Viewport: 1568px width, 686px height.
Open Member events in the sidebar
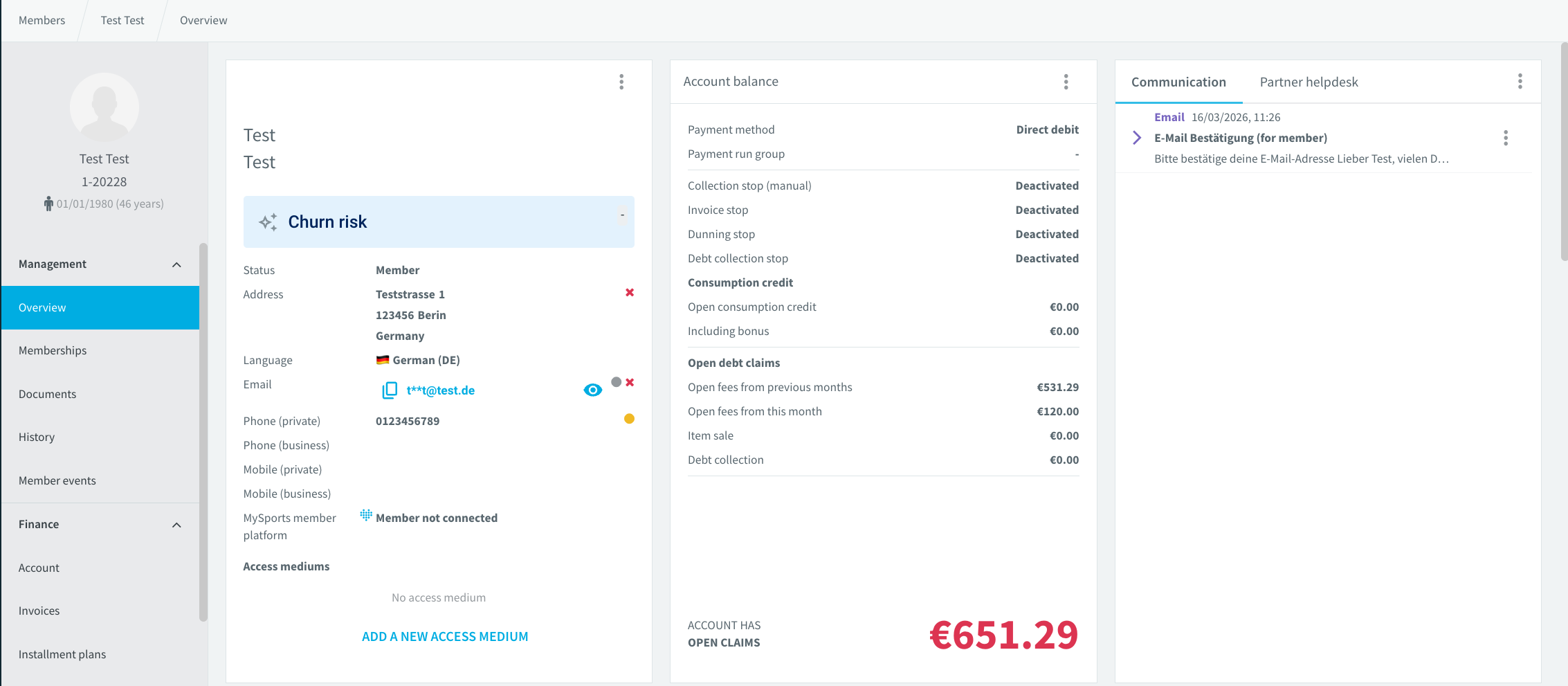(x=100, y=480)
